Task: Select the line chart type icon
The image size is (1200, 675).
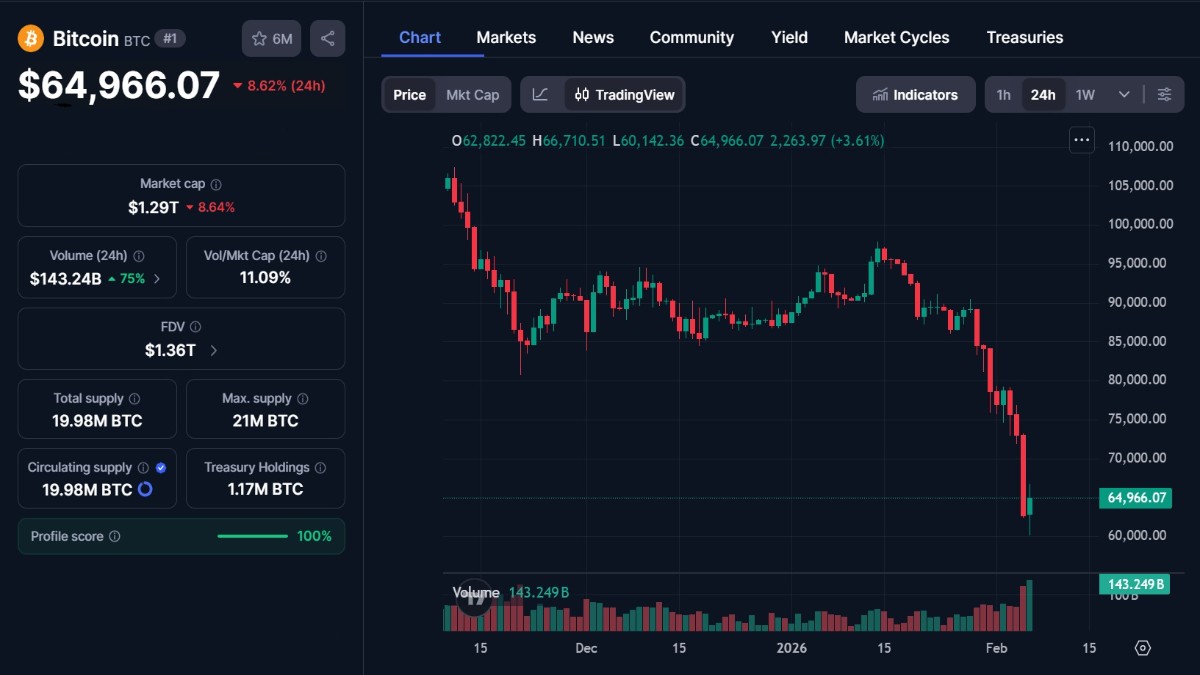Action: (x=541, y=94)
